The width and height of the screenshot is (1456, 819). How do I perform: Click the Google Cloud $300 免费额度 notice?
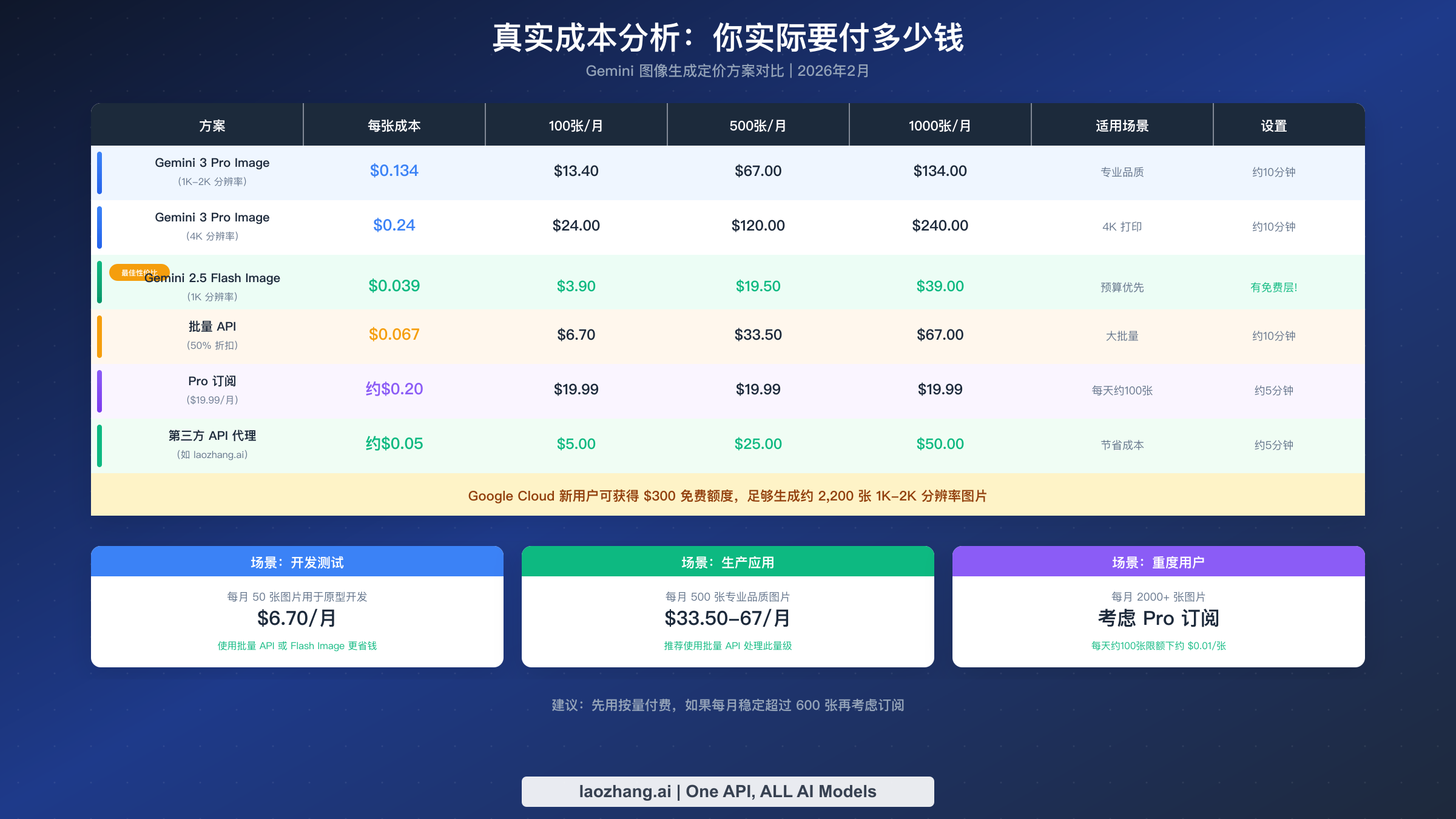727,496
